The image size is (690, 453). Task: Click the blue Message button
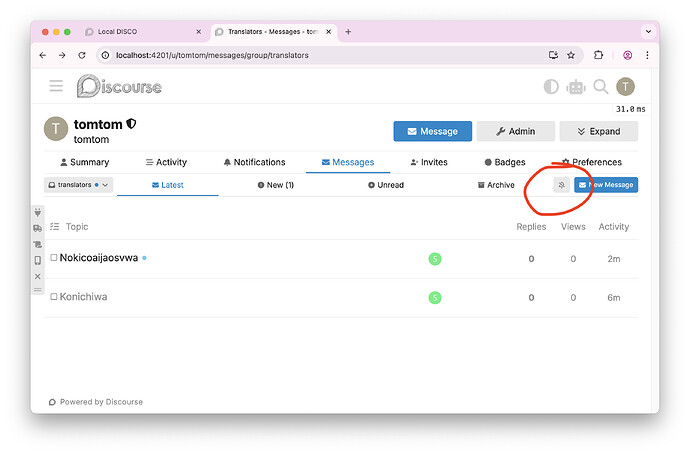(433, 131)
